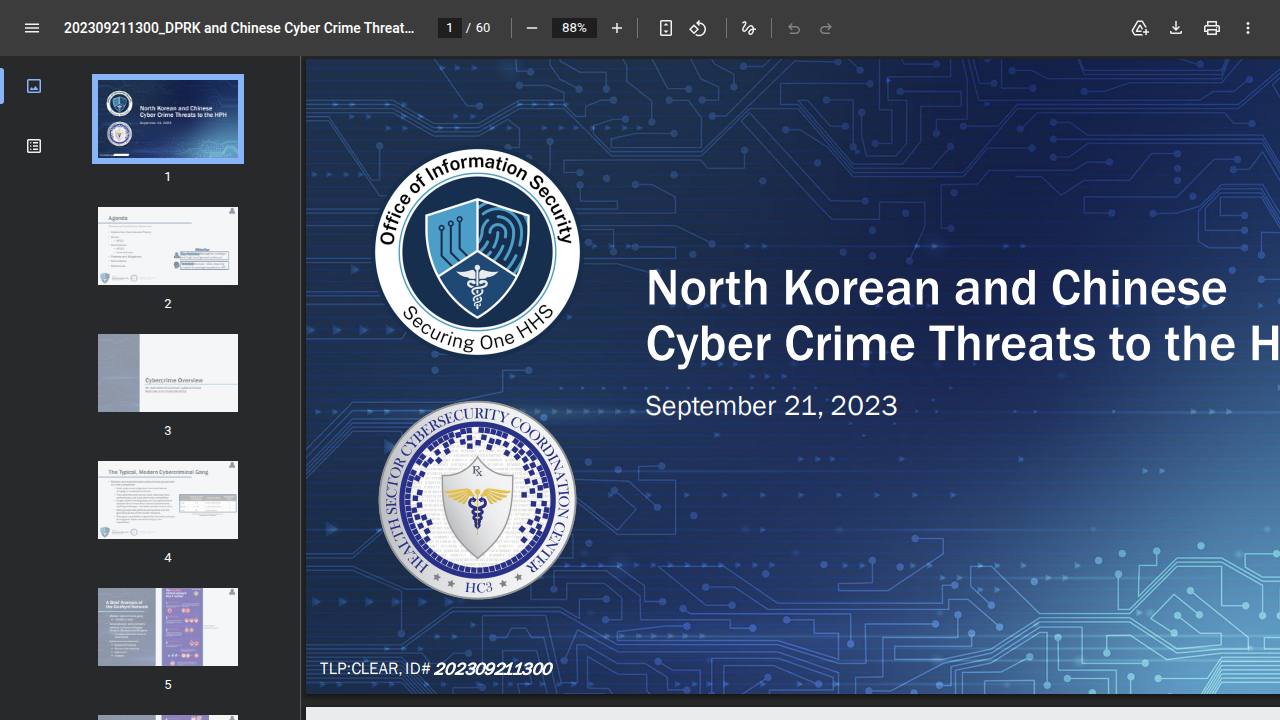1280x720 pixels.
Task: Rotate the document counterclockwise
Action: click(698, 28)
